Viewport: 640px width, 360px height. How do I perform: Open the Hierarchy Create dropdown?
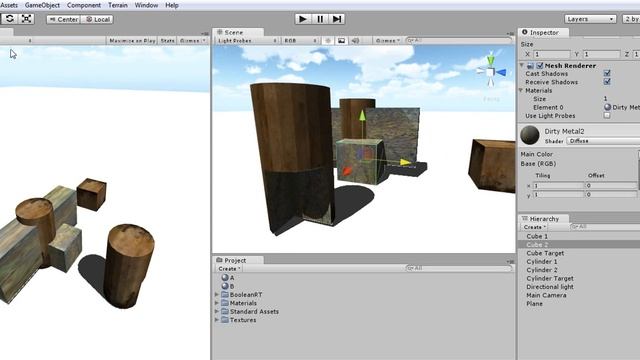(x=535, y=227)
